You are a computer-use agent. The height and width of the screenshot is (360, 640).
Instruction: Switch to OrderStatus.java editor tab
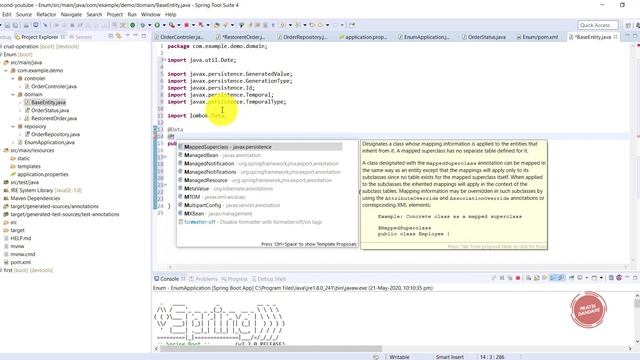click(486, 37)
